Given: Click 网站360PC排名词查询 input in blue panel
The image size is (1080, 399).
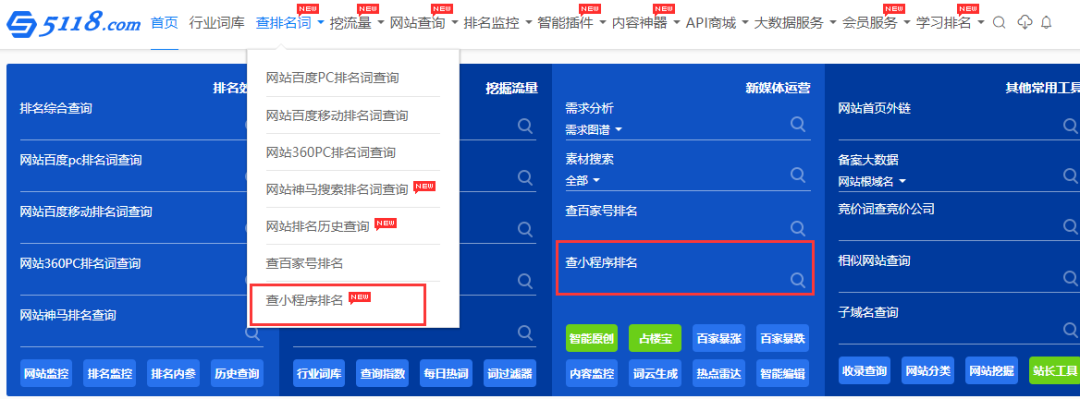Looking at the screenshot, I should (134, 281).
